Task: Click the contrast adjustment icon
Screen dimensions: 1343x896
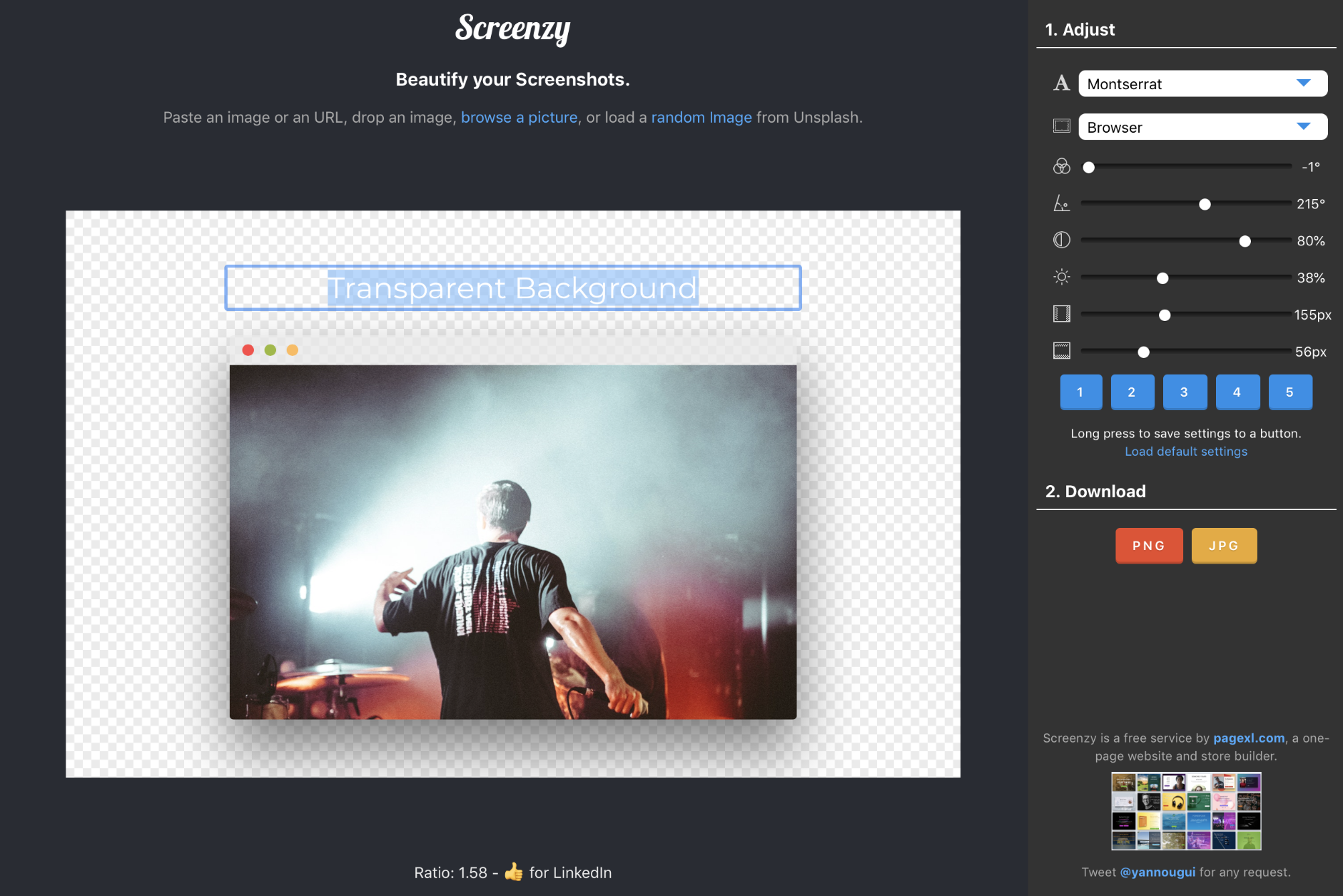Action: click(x=1061, y=240)
